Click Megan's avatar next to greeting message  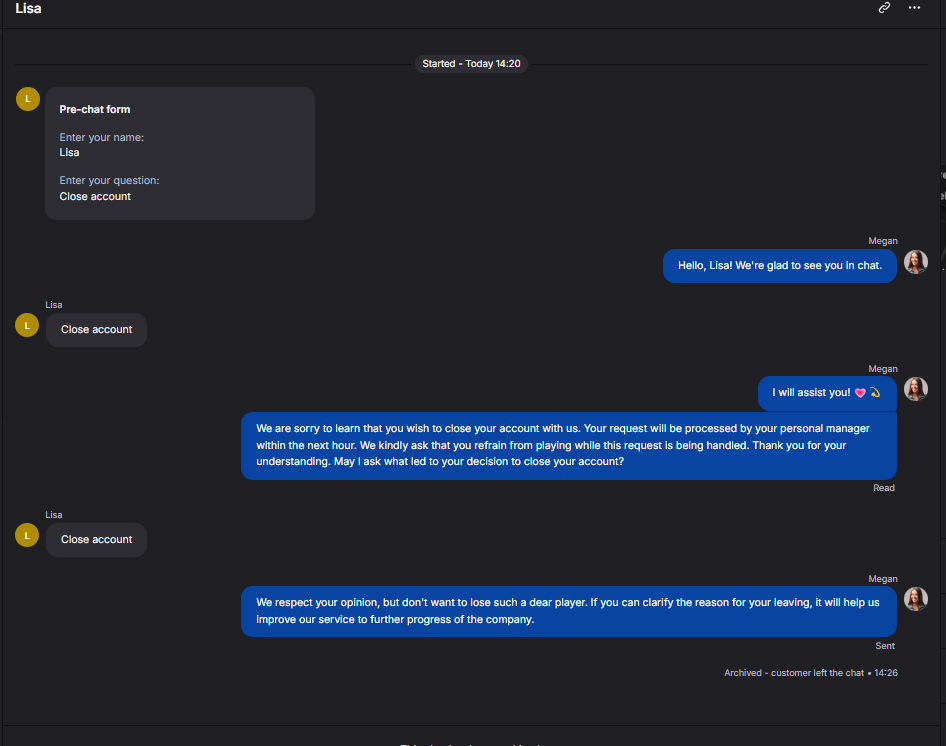915,262
